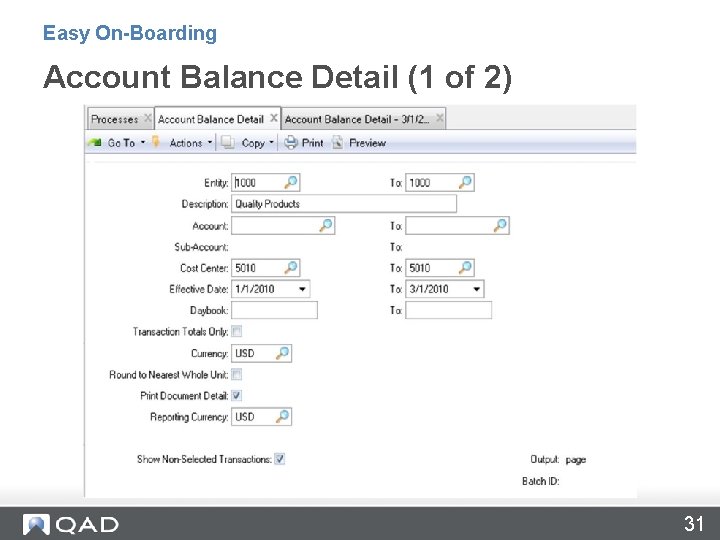Screen dimensions: 720x540
Task: Open lookup for Entity from field
Action: pyautogui.click(x=291, y=182)
